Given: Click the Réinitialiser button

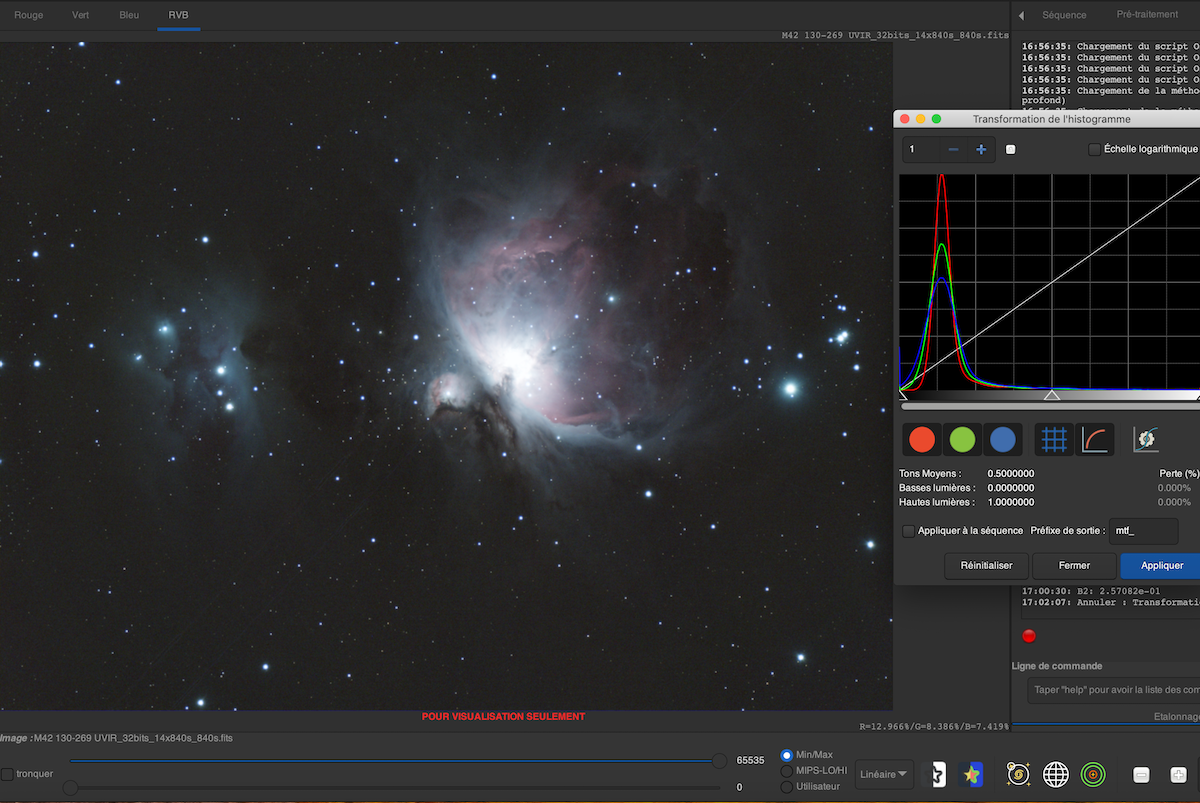Looking at the screenshot, I should 986,565.
